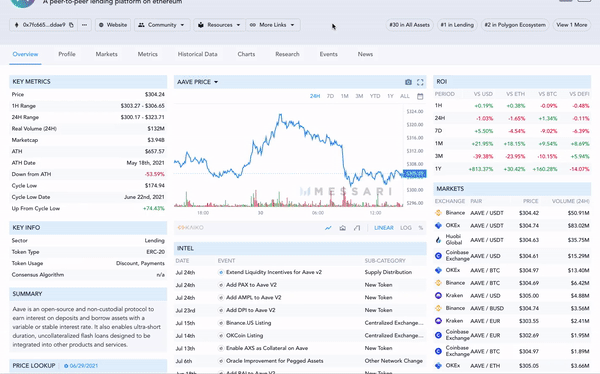Select the Overview tab
Screen dimensions: 600x374
(x=25, y=54)
